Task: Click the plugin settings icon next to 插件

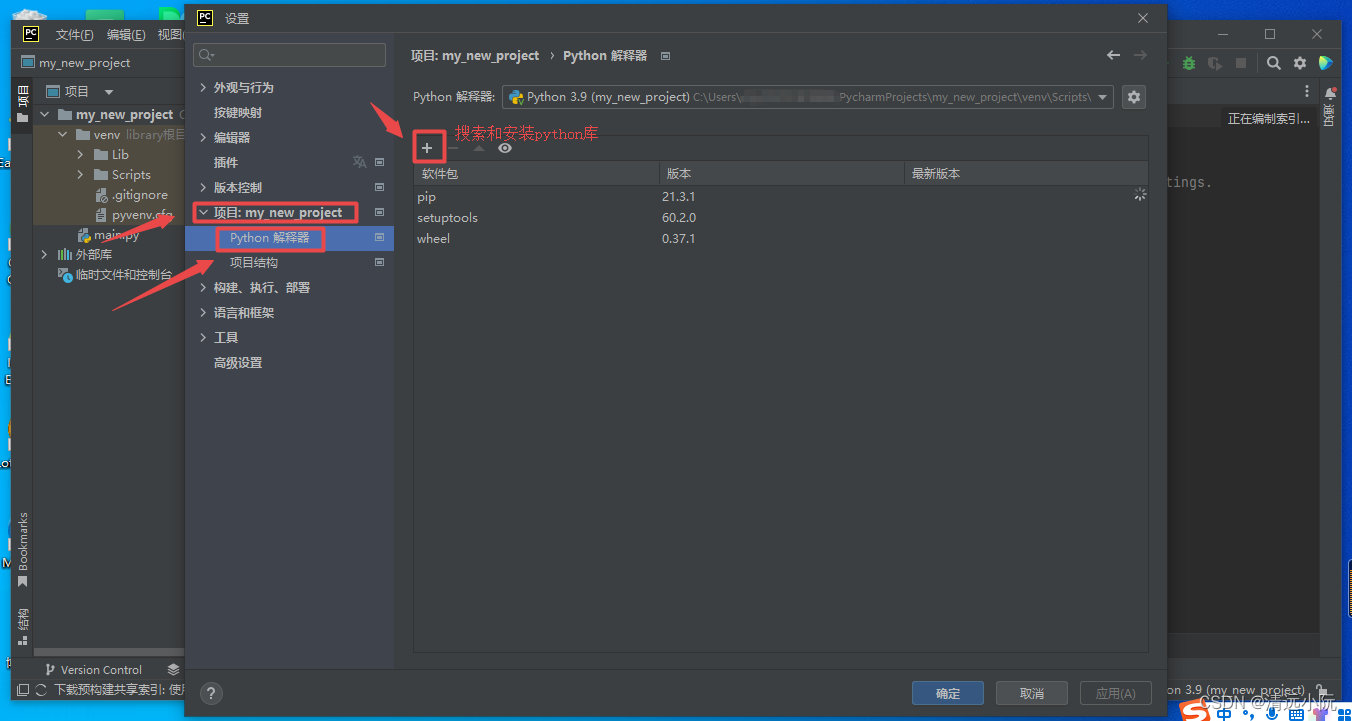Action: point(379,162)
